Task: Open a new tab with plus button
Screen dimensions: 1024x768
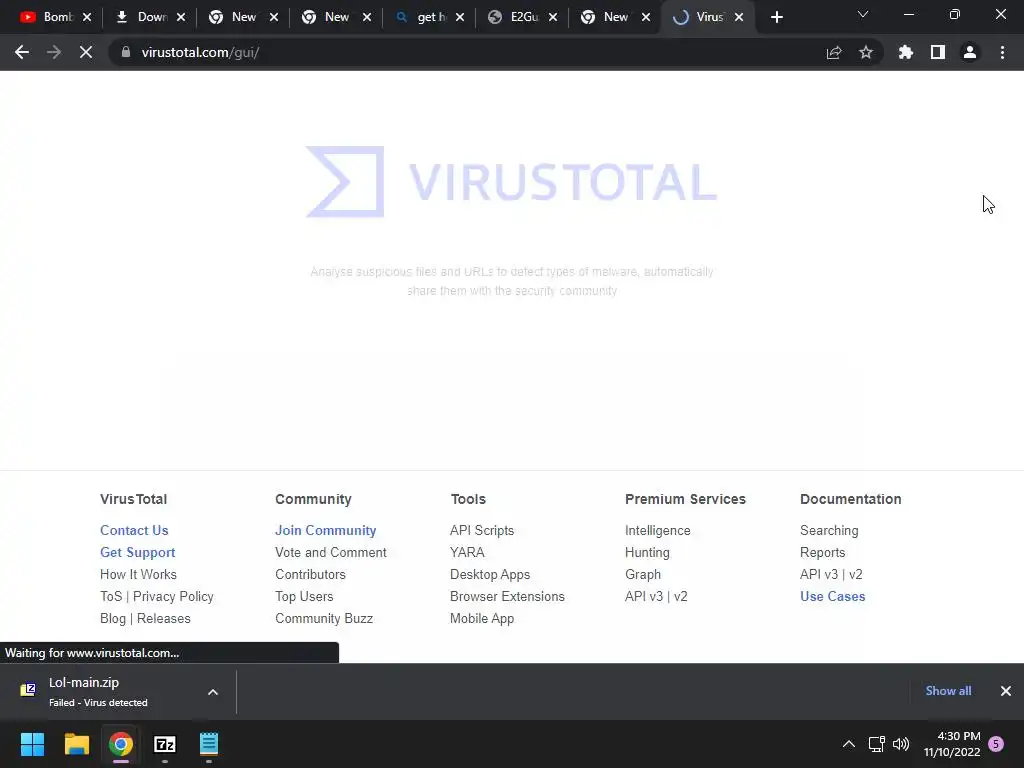Action: point(776,17)
